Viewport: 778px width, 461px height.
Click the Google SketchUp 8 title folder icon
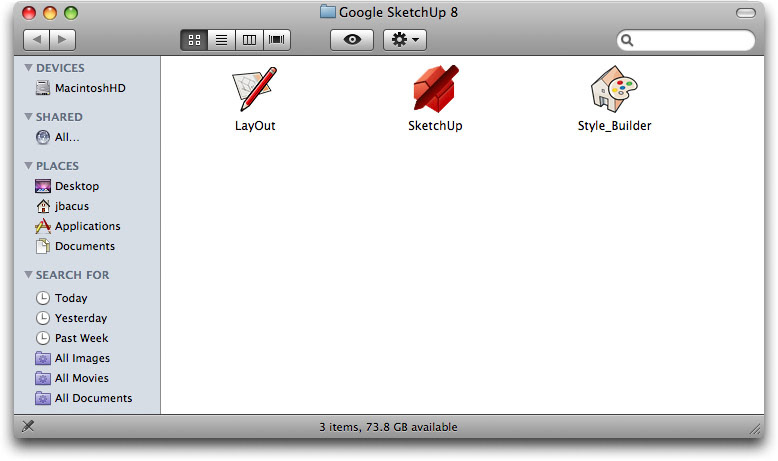[327, 12]
